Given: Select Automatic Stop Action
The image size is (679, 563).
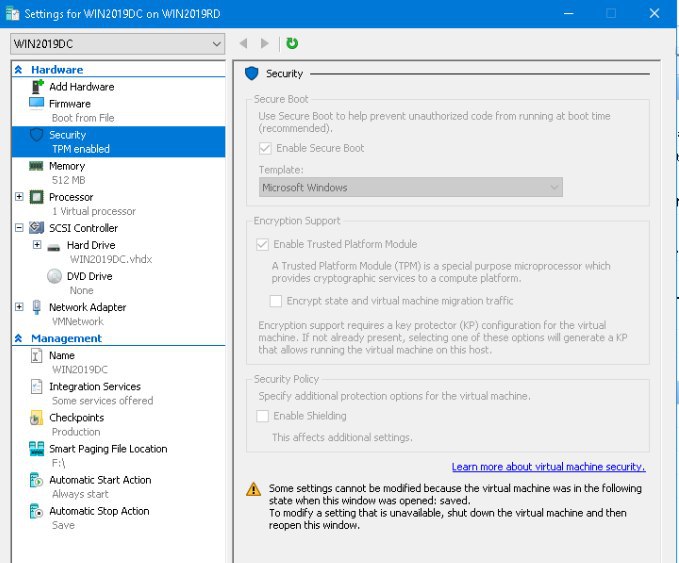Looking at the screenshot, I should 99,511.
